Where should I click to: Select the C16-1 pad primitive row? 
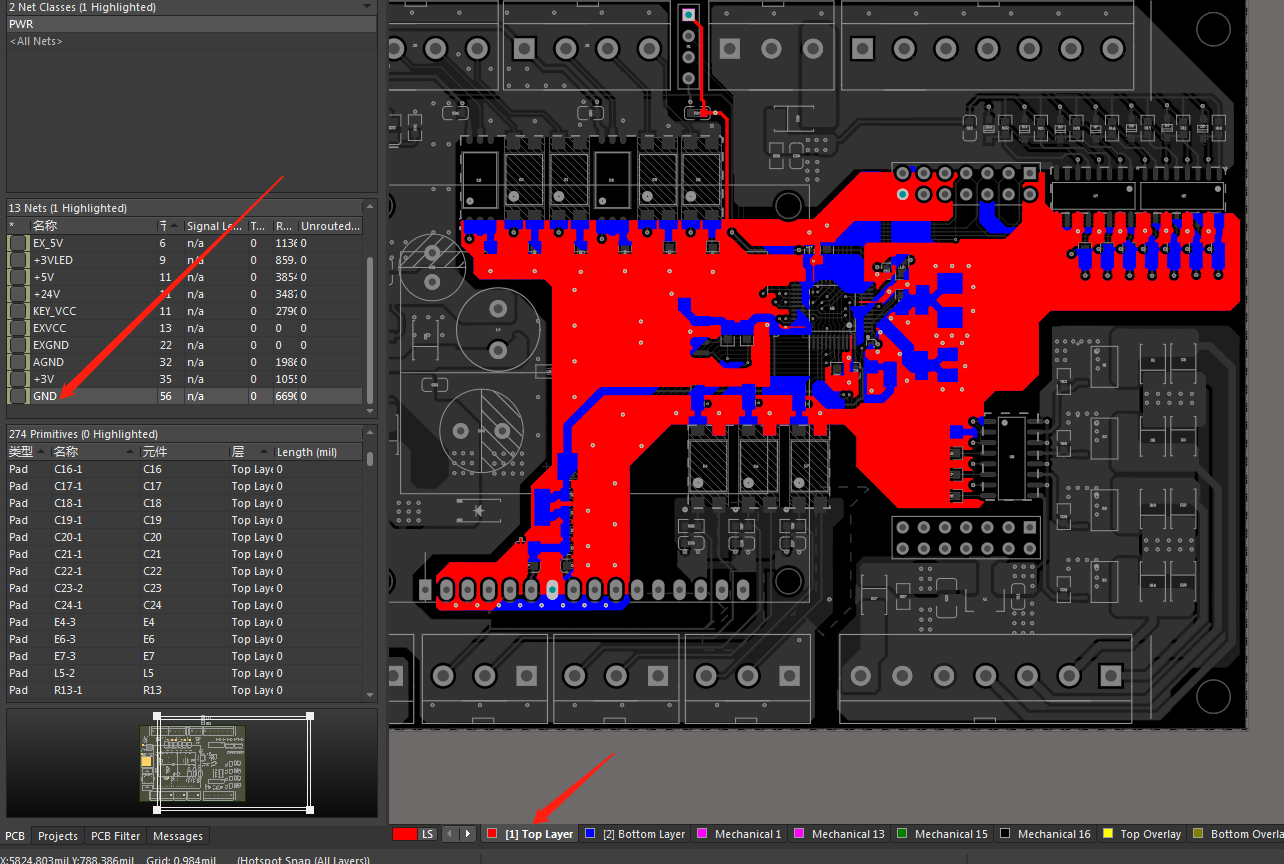[x=186, y=469]
